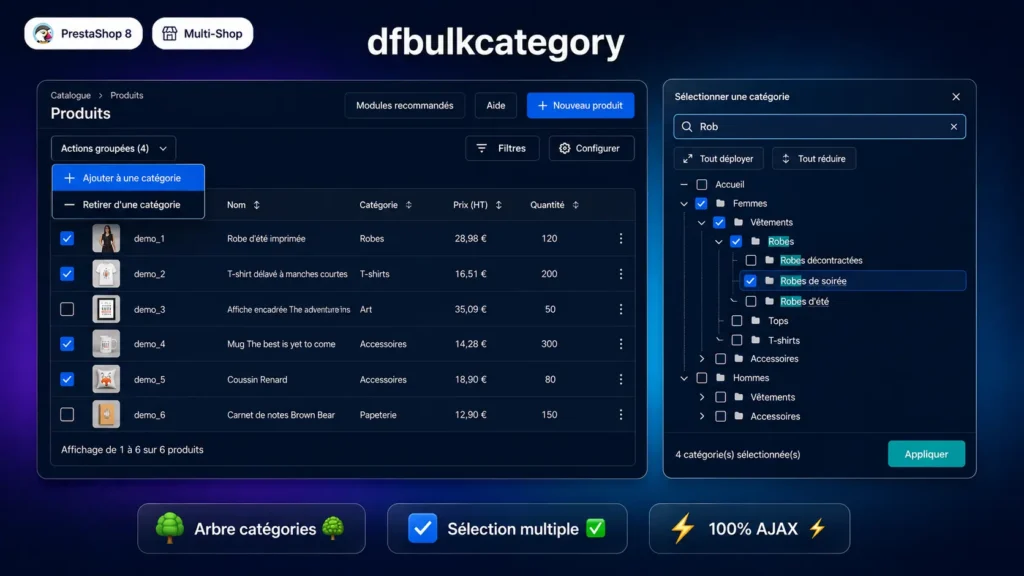Collapse the Femmes tree node
This screenshot has height=576, width=1024.
684,204
